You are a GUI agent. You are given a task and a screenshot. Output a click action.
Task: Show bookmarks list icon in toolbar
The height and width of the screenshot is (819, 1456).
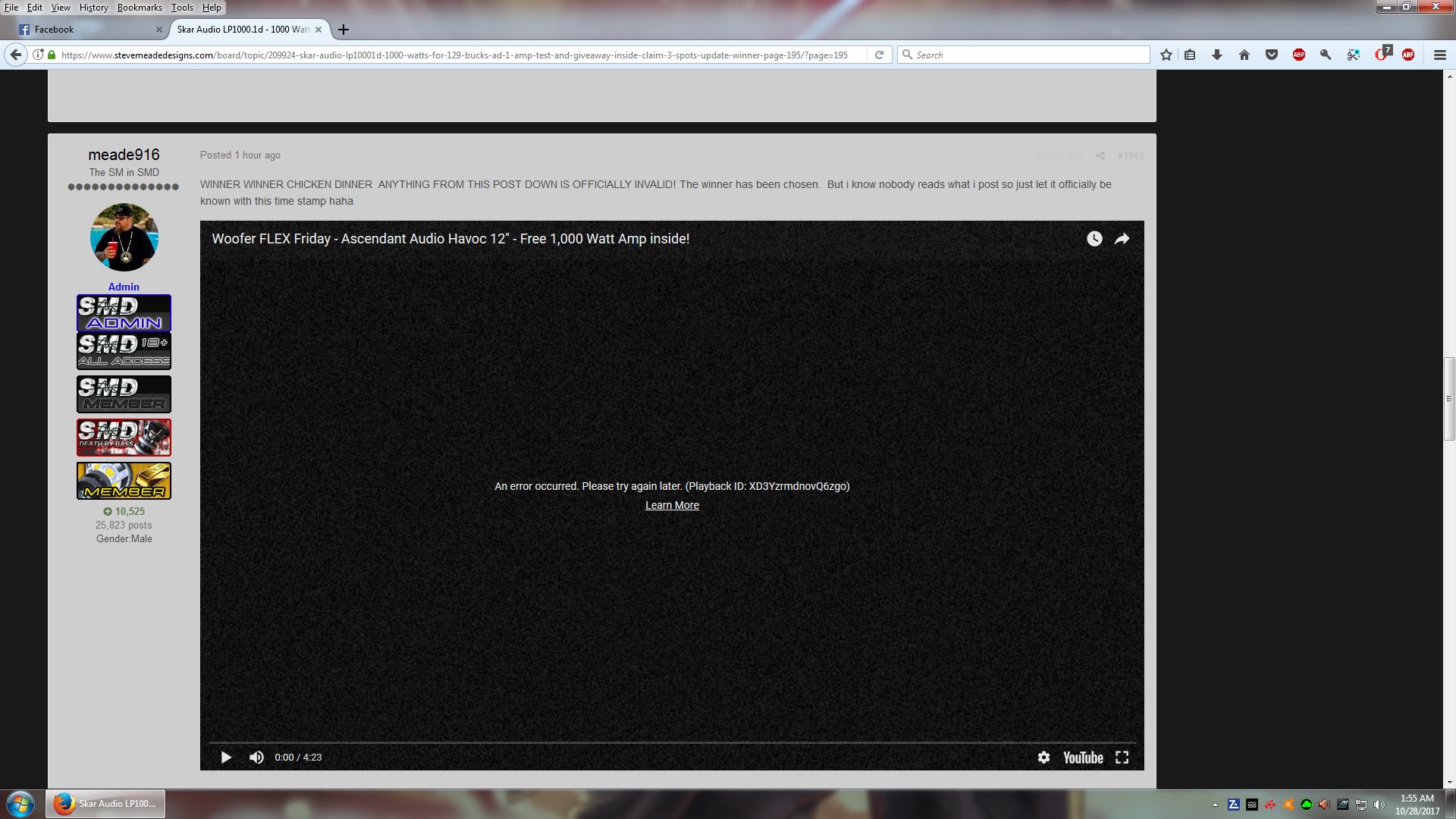click(x=1190, y=55)
